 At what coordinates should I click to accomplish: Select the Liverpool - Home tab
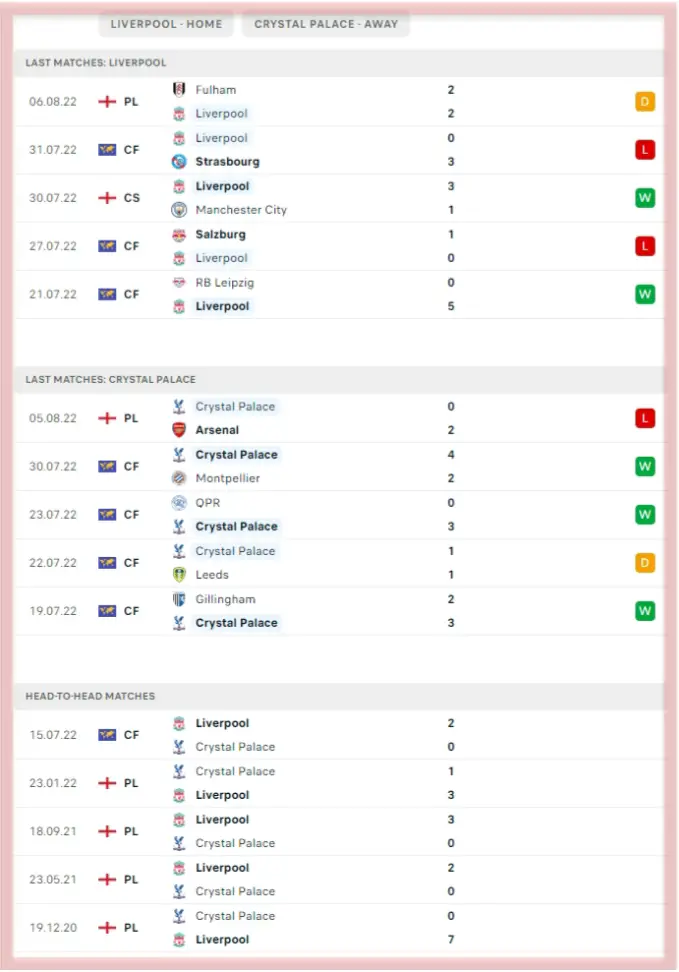(166, 24)
